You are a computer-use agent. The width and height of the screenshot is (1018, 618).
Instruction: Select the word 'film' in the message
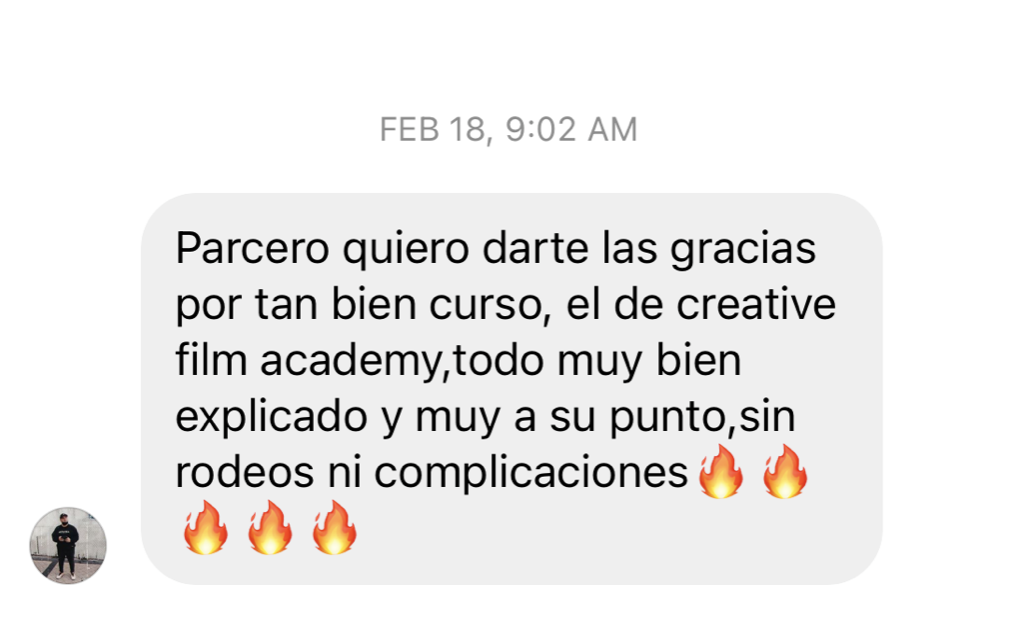tap(211, 360)
